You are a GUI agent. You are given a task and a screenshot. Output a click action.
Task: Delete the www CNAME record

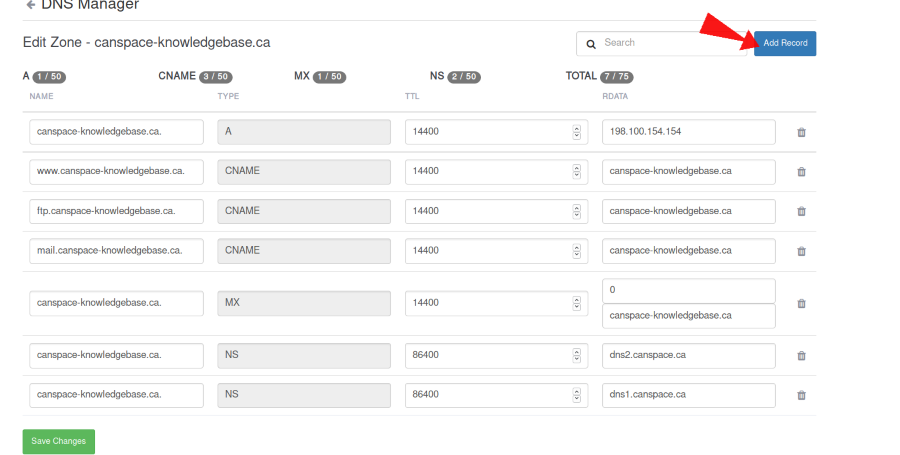click(801, 172)
